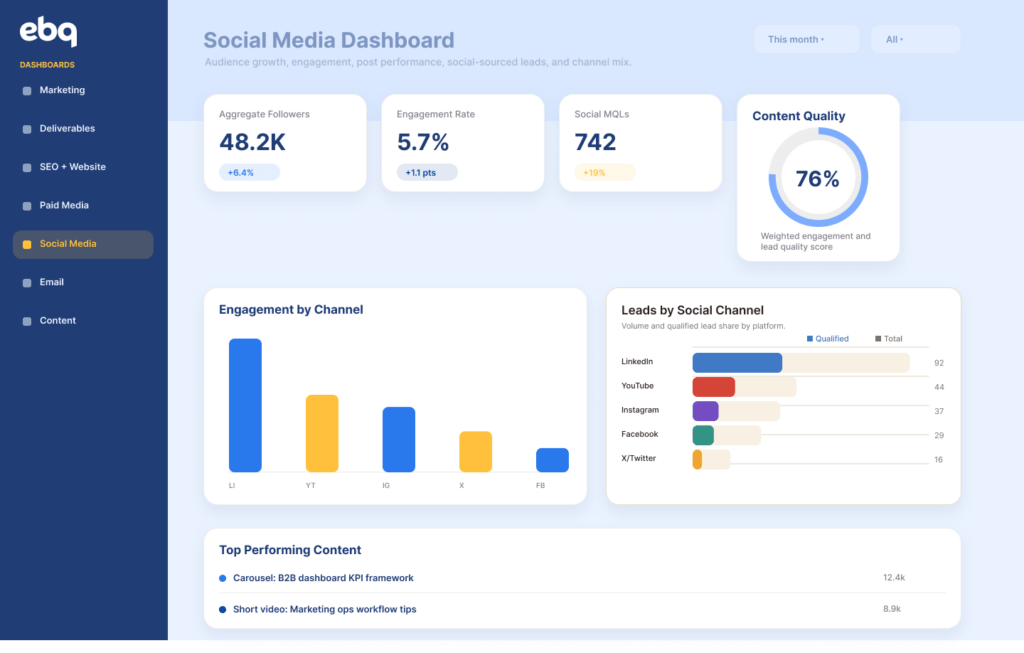Click the LinkedIn total value 92
The width and height of the screenshot is (1024, 653).
[x=939, y=363]
